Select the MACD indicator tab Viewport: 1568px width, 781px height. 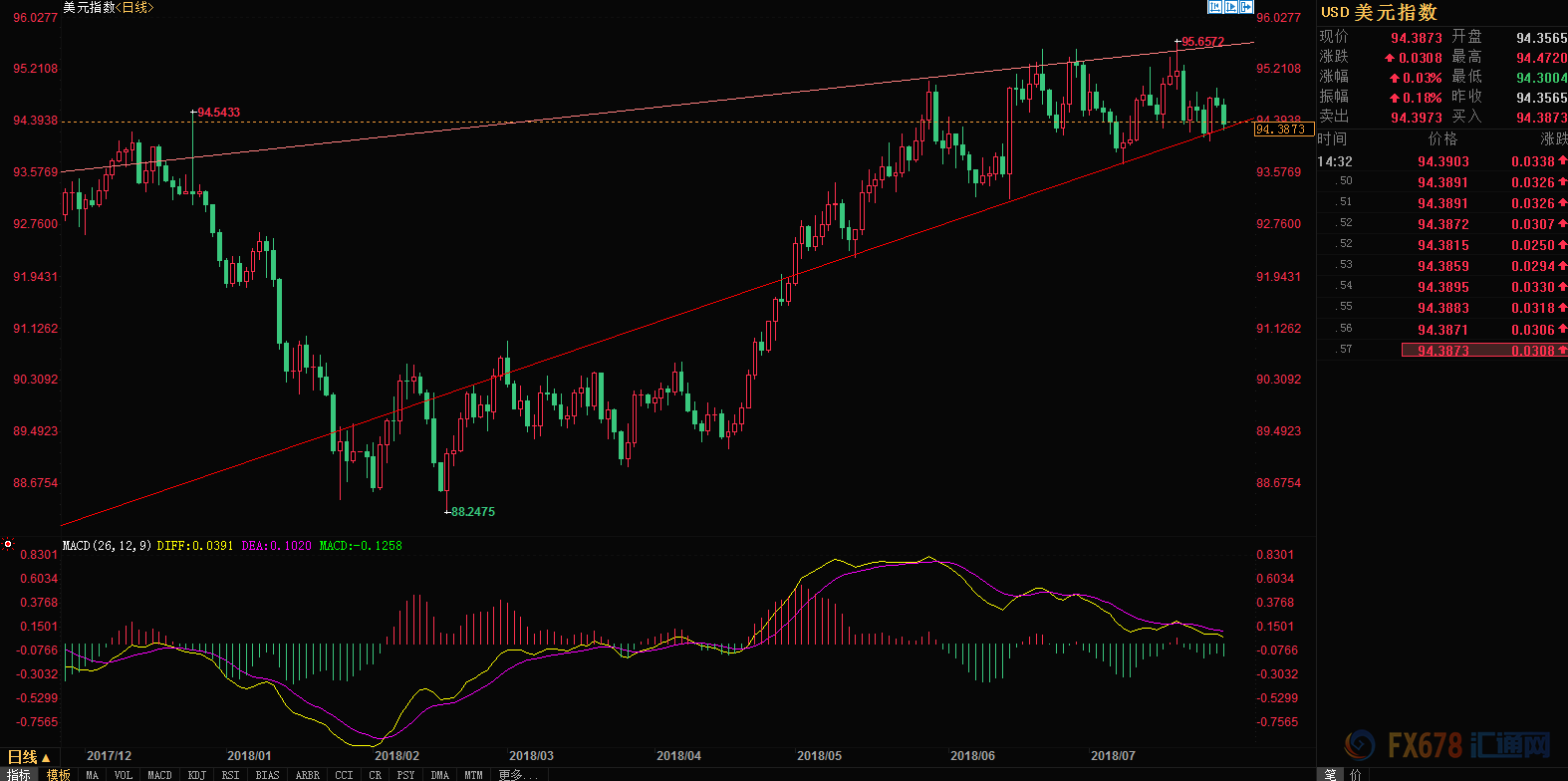coord(159,774)
